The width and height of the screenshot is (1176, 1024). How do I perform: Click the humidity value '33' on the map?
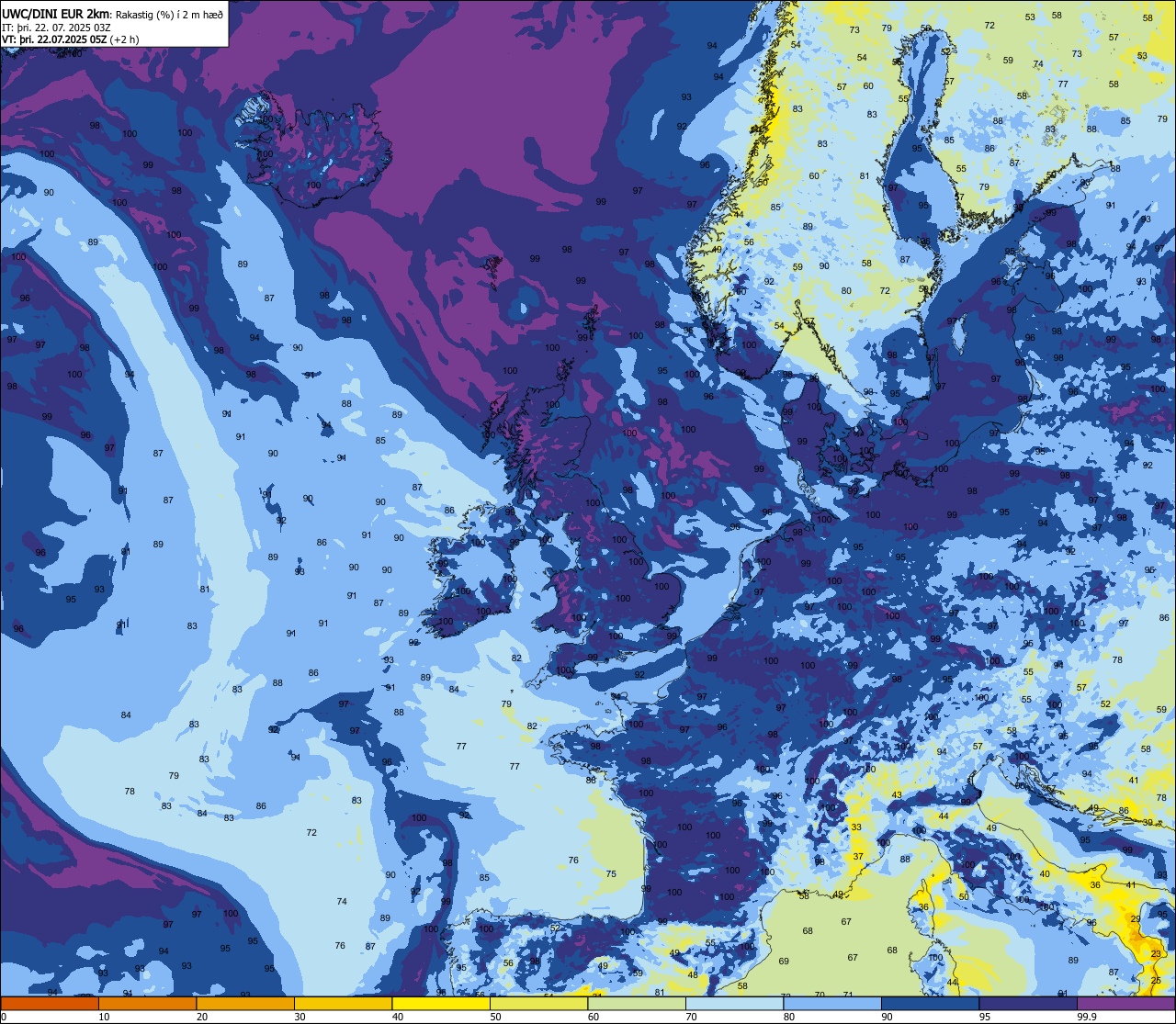point(856,827)
